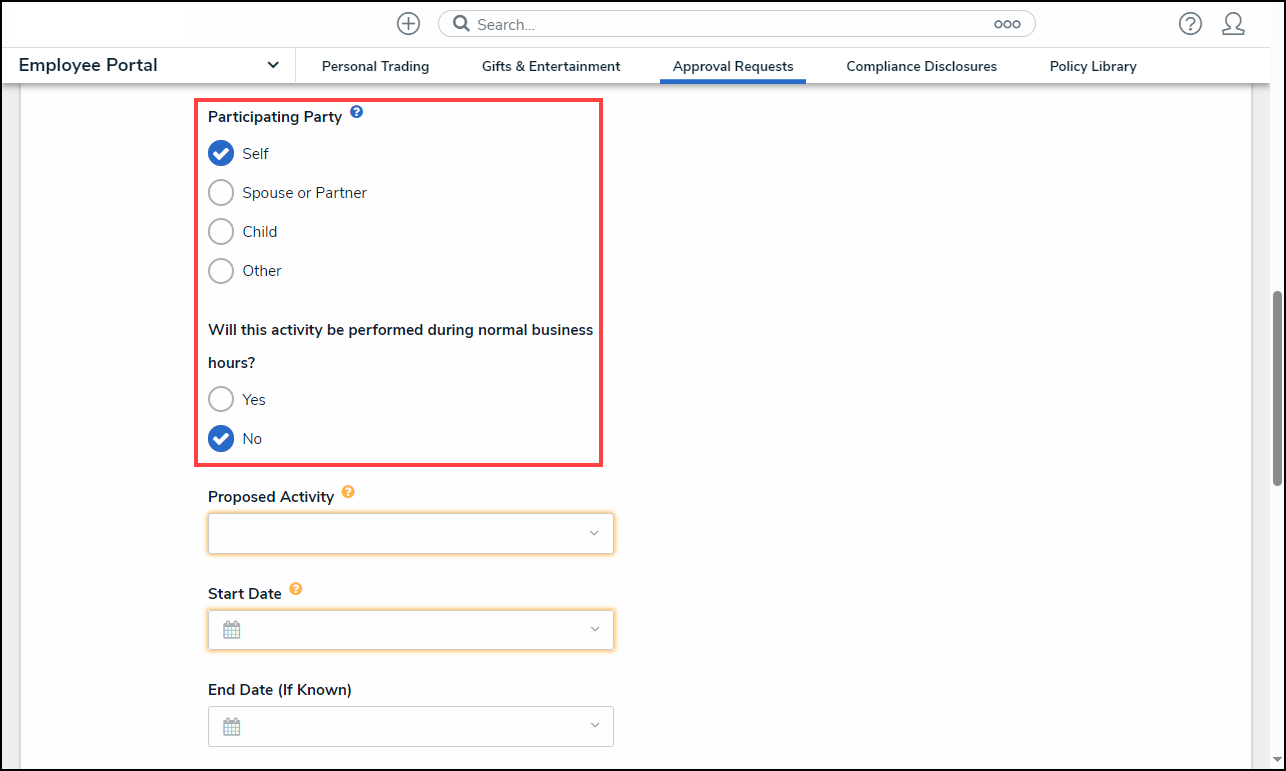Choose Yes for normal business hours
Viewport: 1286px width, 771px height.
221,399
